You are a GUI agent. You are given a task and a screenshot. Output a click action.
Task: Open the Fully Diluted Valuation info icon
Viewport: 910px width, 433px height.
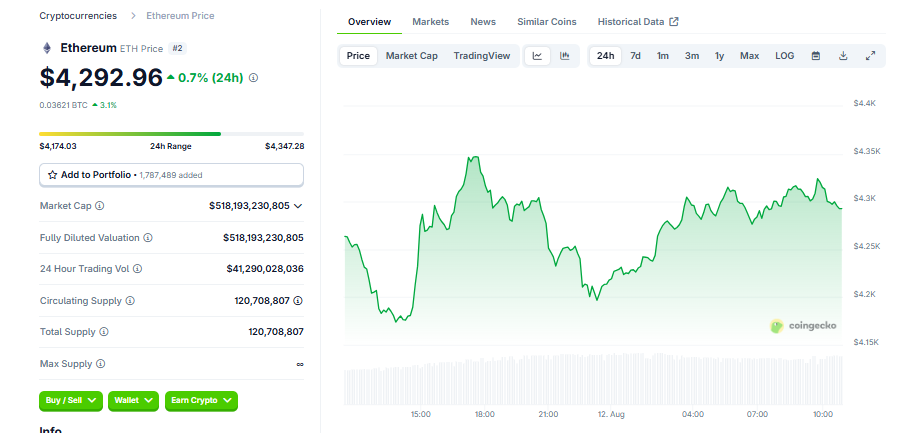(148, 237)
